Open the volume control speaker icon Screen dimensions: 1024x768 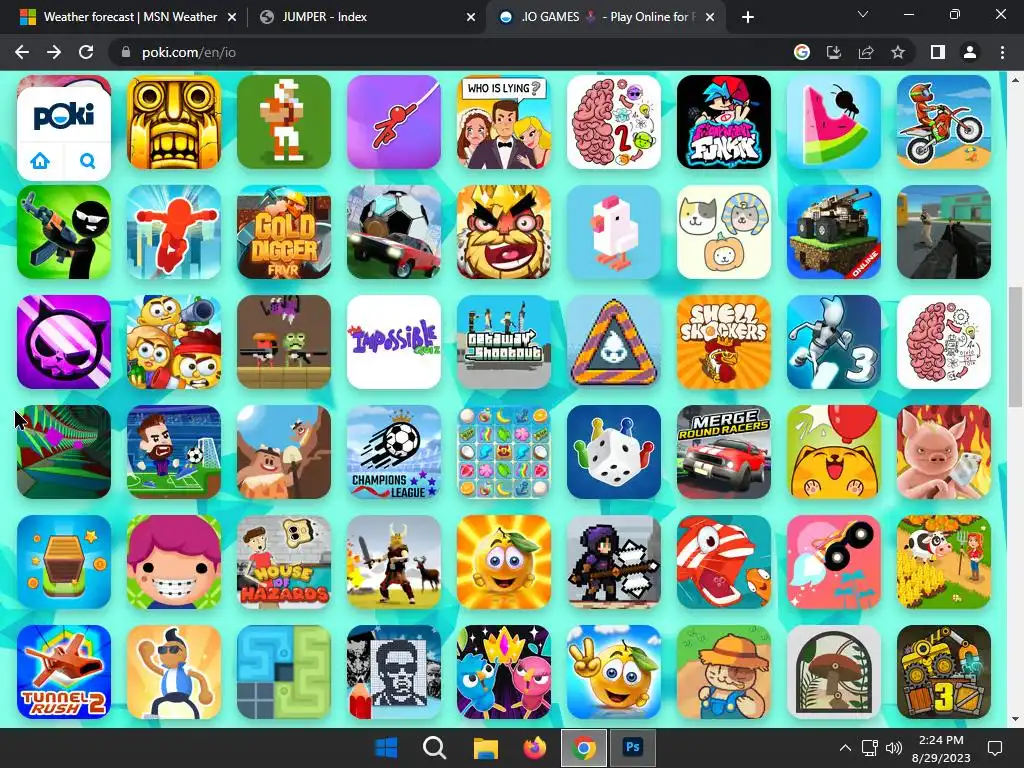pos(893,748)
